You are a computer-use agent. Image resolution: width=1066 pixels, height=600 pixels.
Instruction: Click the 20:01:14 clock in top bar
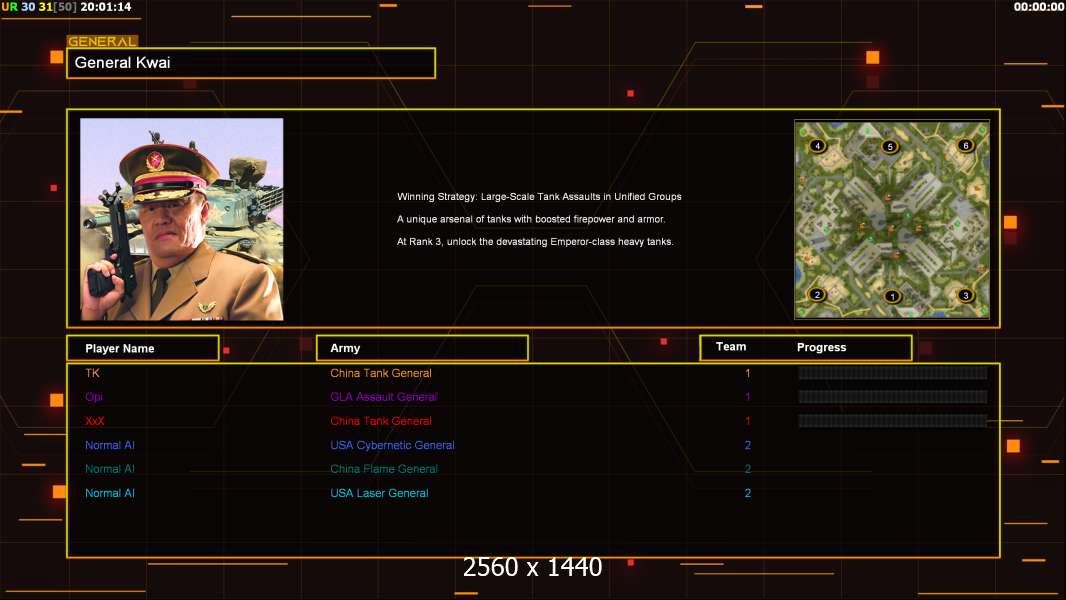106,7
